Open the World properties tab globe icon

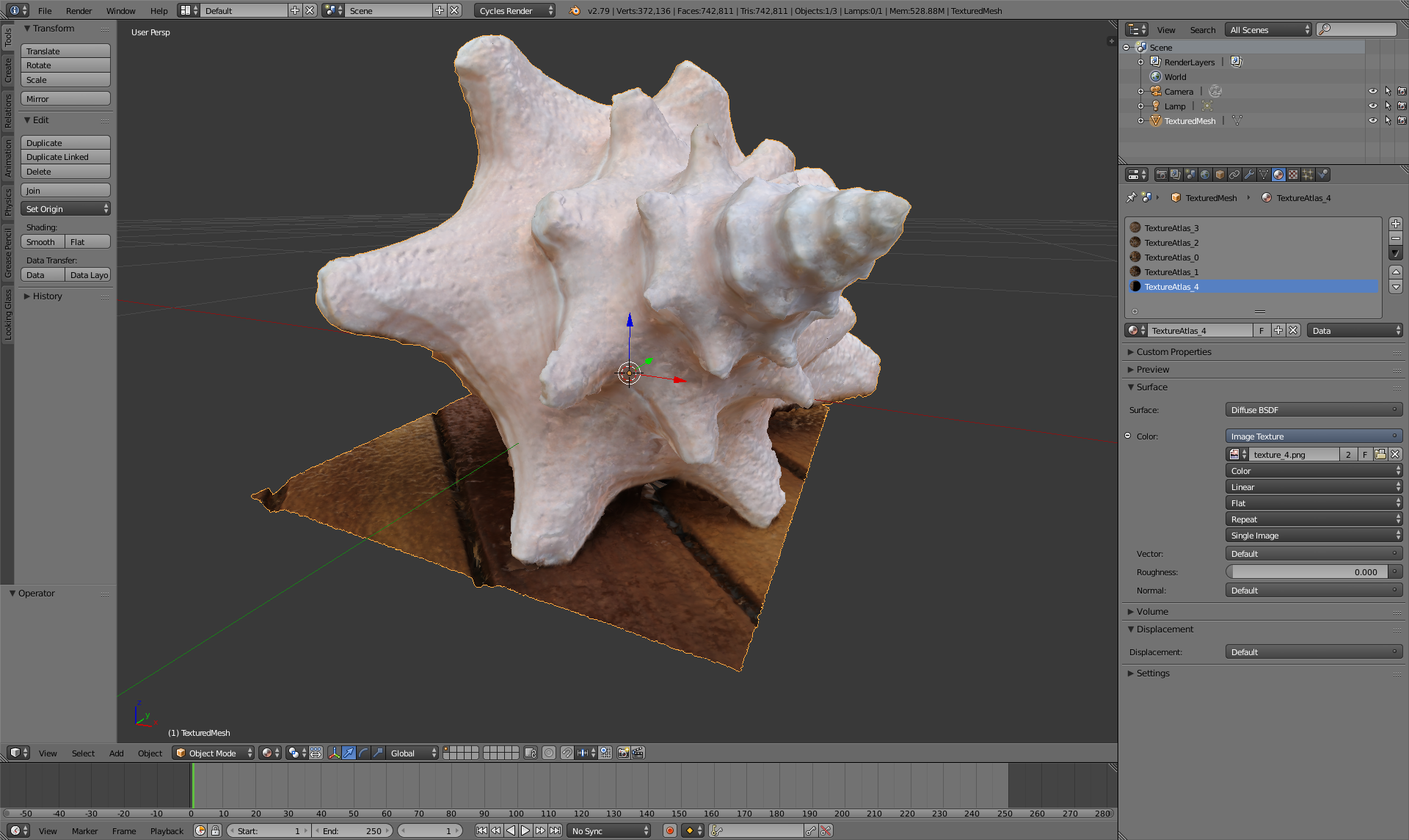coord(1205,175)
